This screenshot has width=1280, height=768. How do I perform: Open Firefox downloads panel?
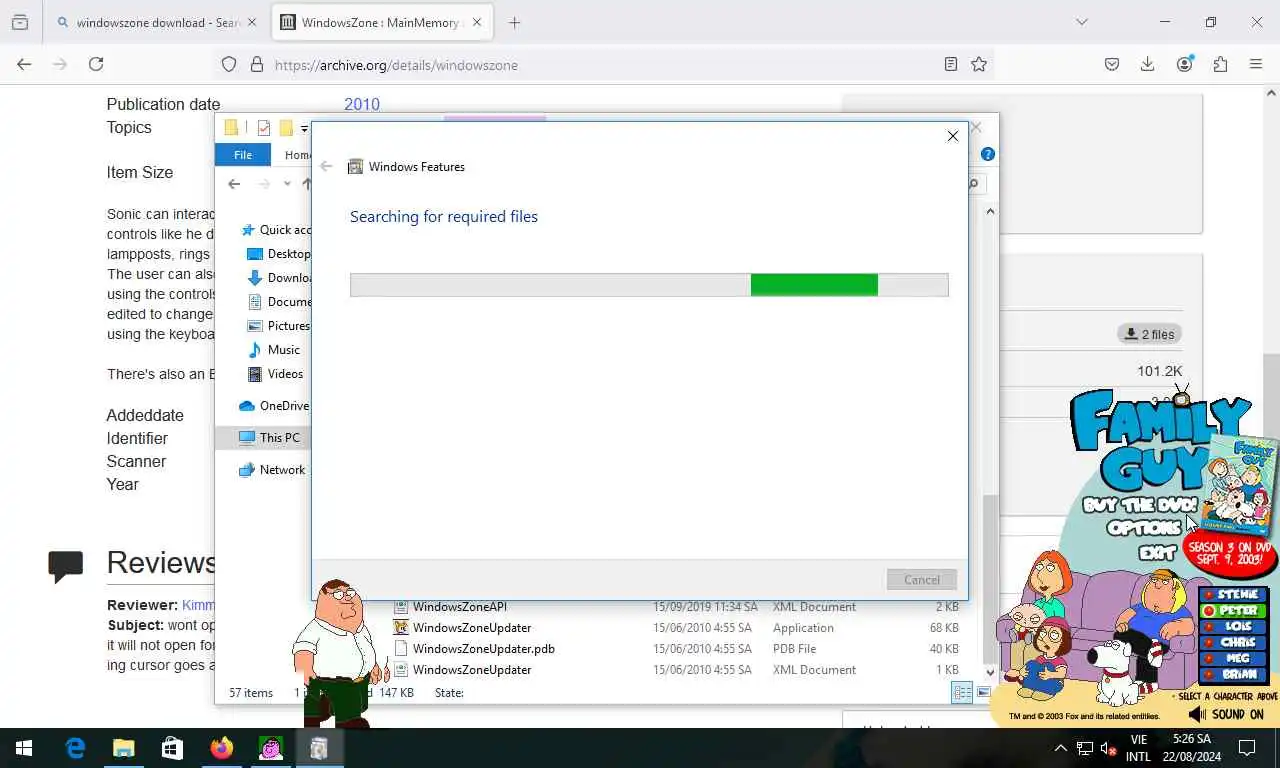tap(1148, 64)
